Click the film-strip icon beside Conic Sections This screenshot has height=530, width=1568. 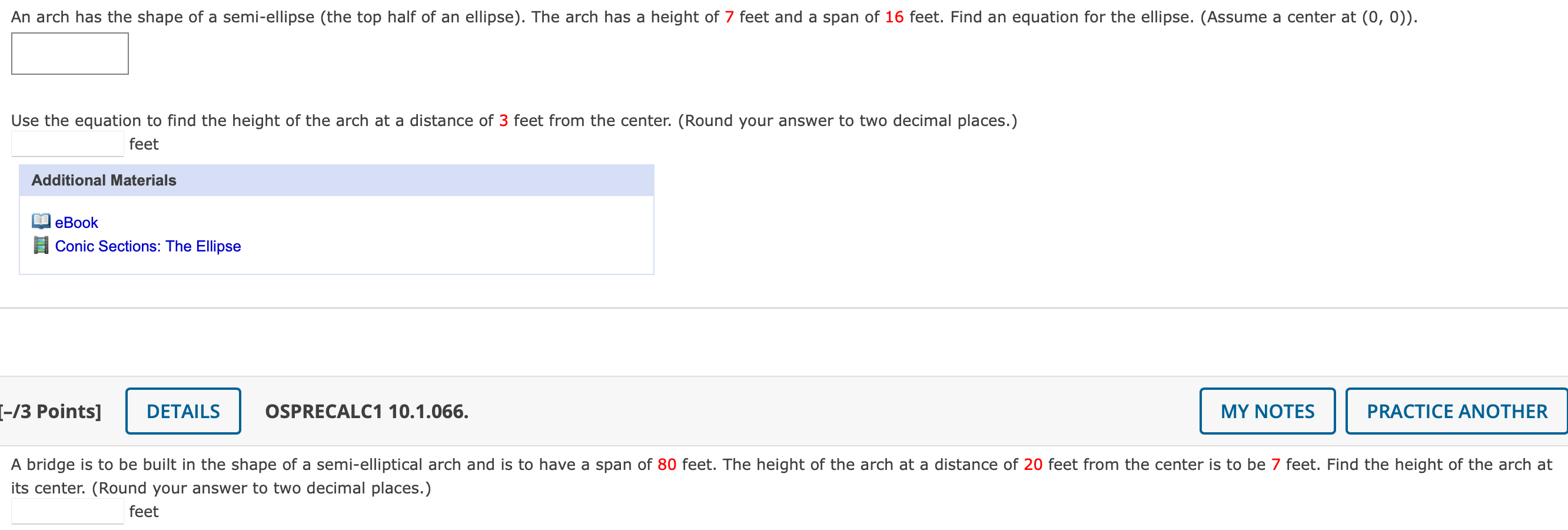coord(41,246)
